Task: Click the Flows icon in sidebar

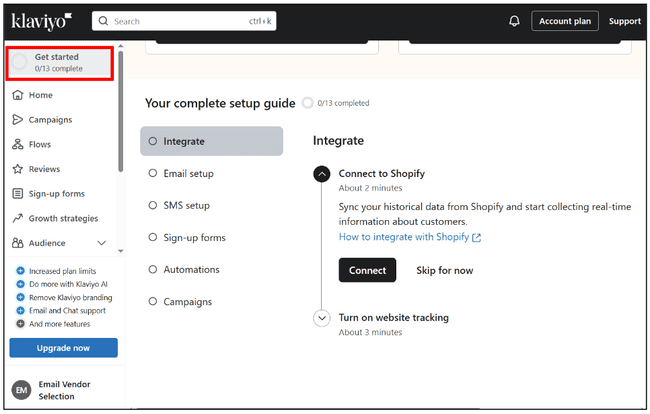Action: pos(18,144)
